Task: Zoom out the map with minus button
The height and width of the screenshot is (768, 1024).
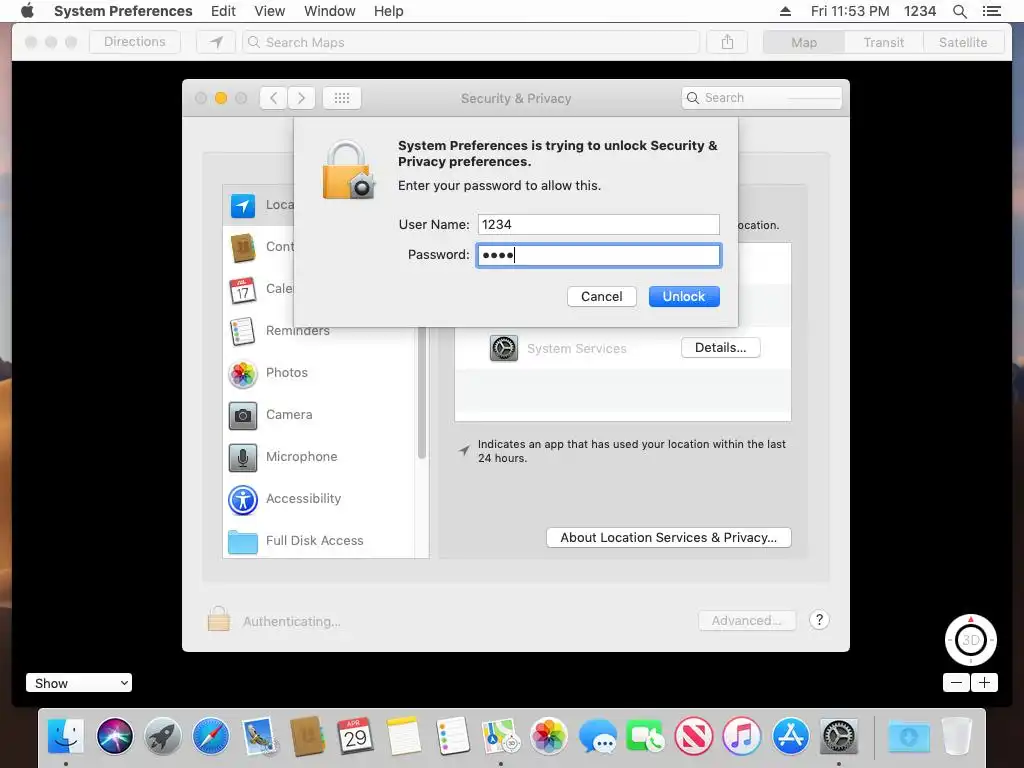Action: 956,683
